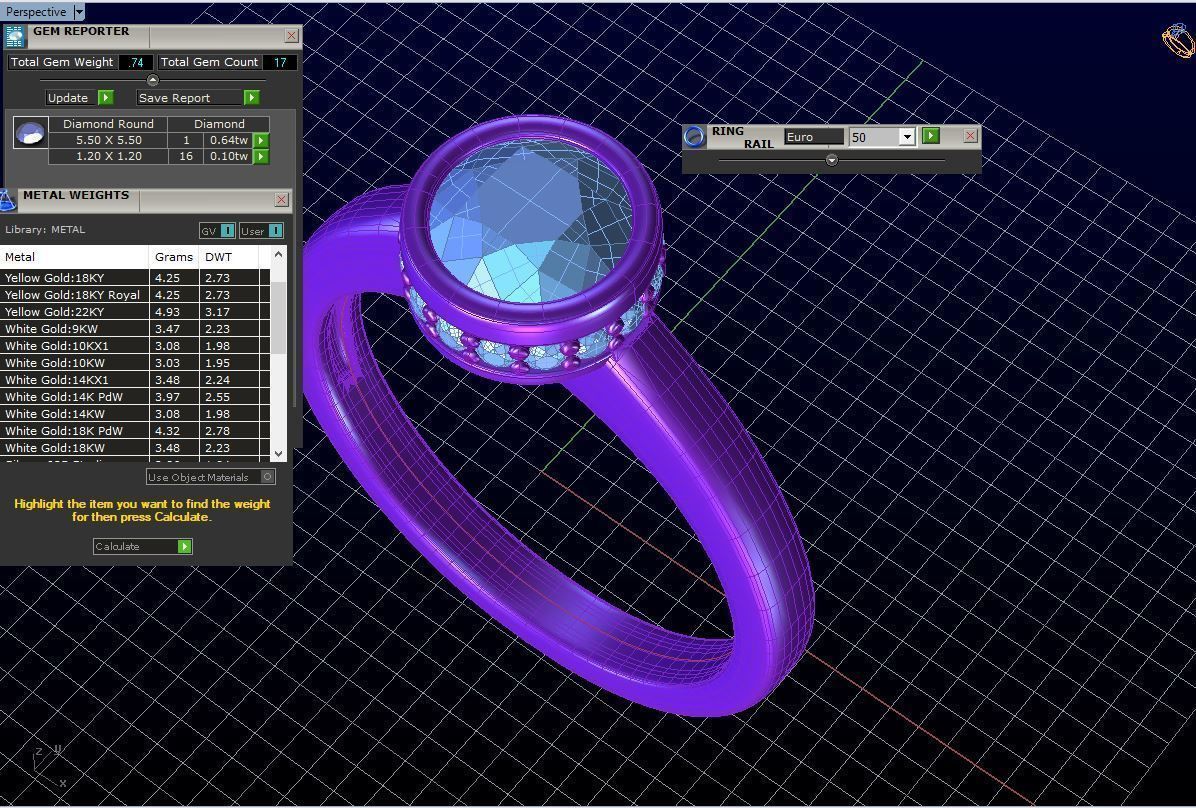This screenshot has height=808, width=1196.
Task: Click the 3.97 grams cell
Action: tap(174, 397)
